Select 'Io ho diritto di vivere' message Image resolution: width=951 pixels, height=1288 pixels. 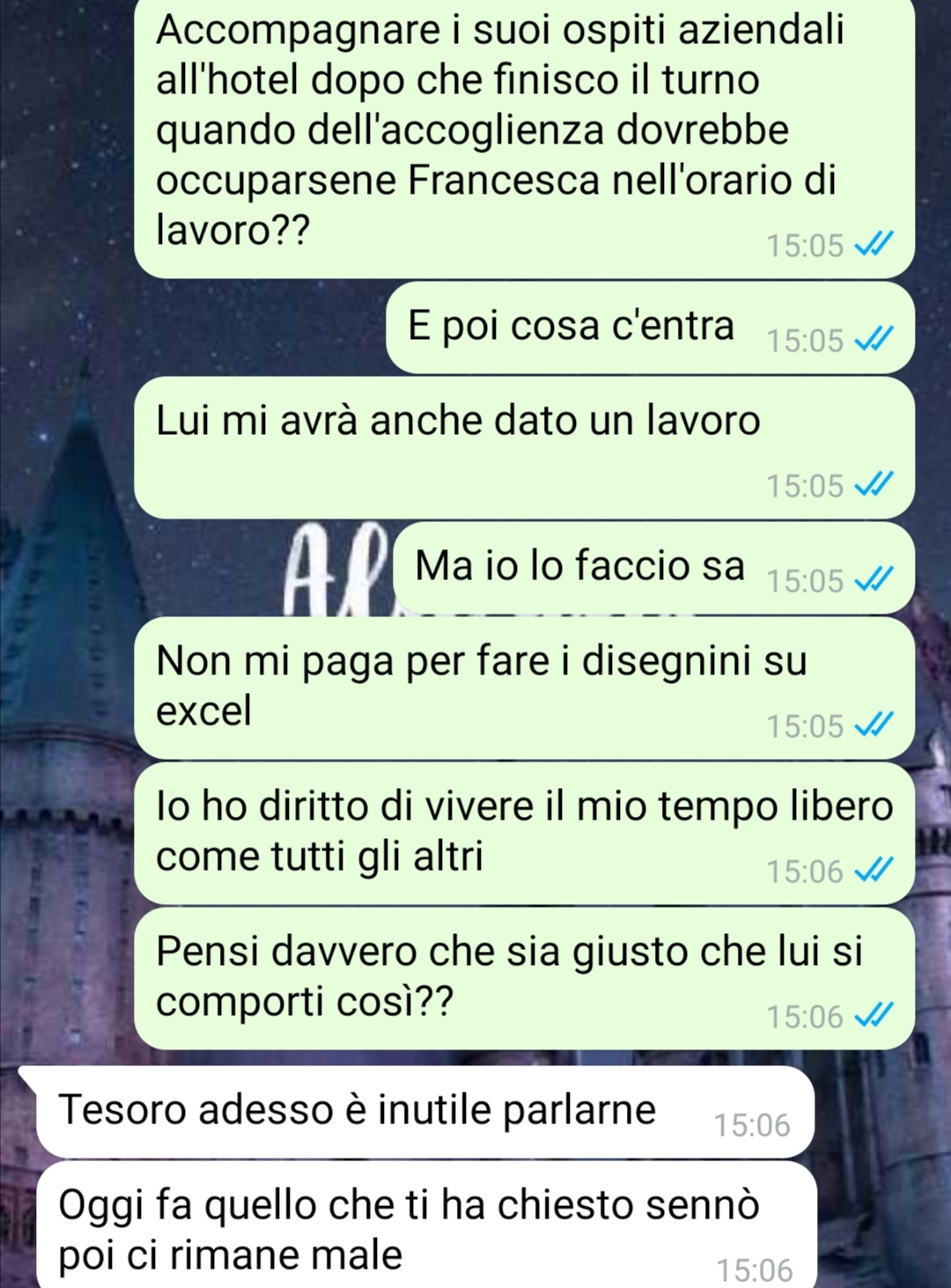[524, 833]
